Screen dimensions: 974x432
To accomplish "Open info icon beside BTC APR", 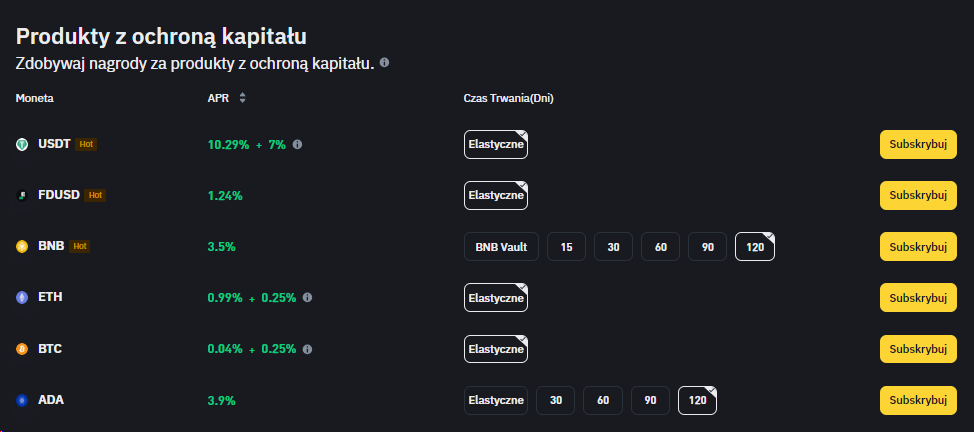I will (307, 349).
